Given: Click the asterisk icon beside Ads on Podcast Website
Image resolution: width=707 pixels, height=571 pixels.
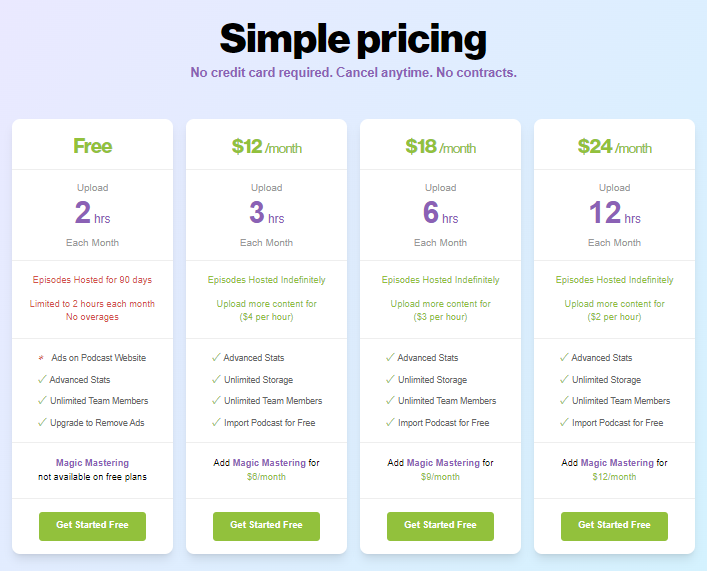Looking at the screenshot, I should tap(42, 358).
